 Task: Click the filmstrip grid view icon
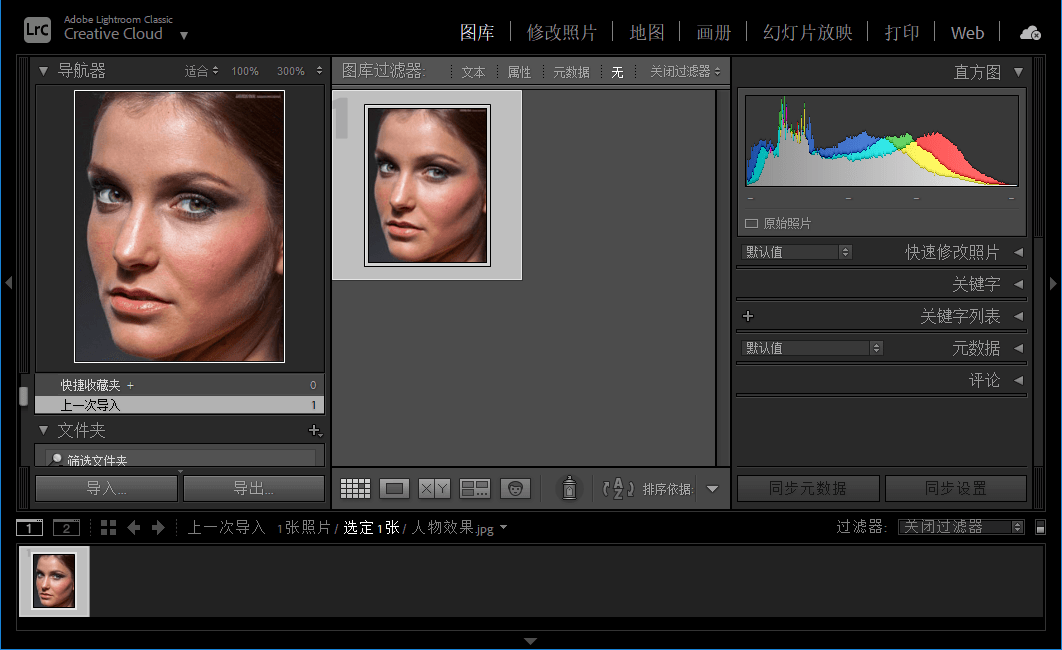coord(108,527)
